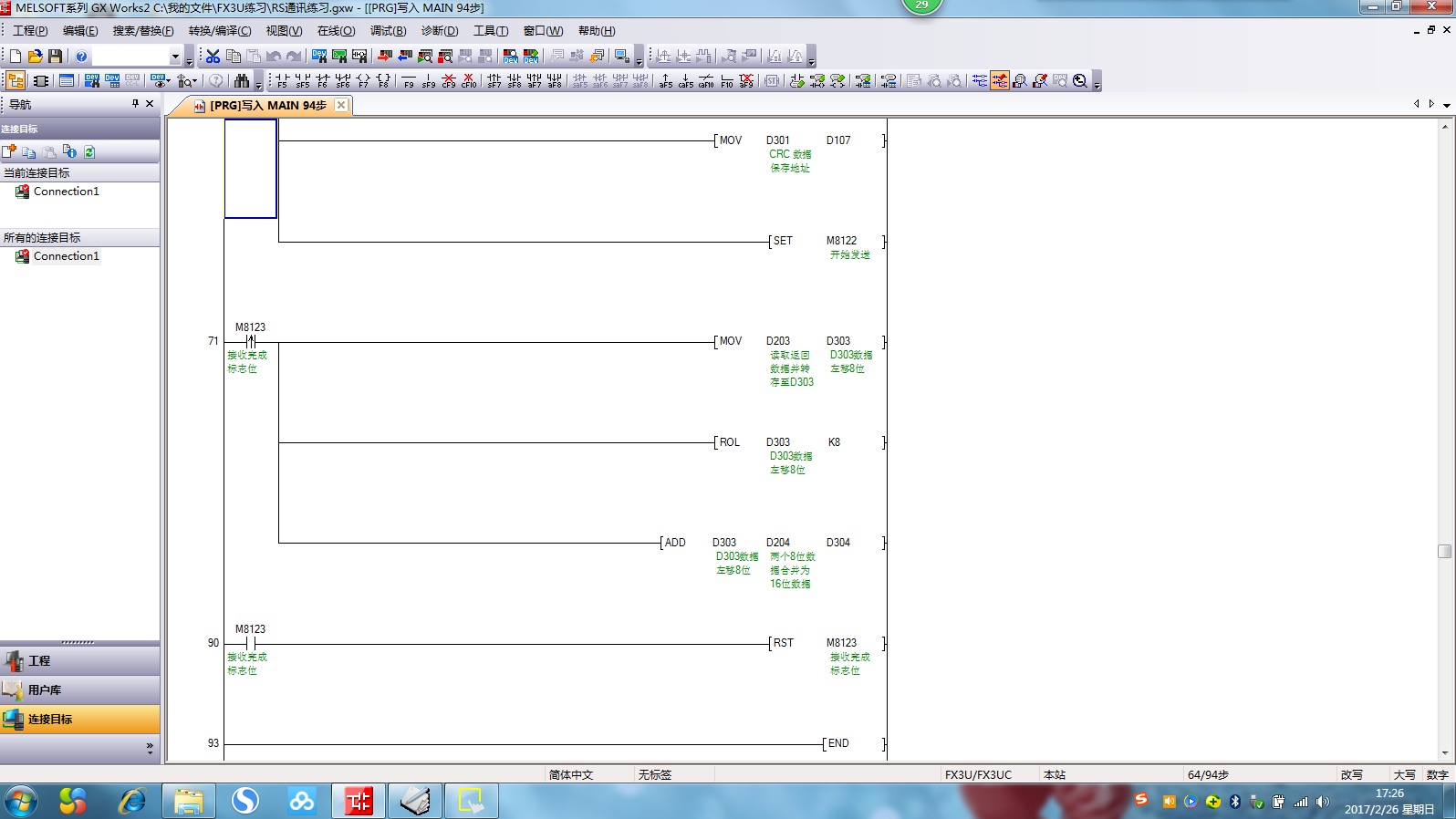This screenshot has width=1456, height=819.
Task: Toggle the navigation window toolbar button
Action: (16, 81)
